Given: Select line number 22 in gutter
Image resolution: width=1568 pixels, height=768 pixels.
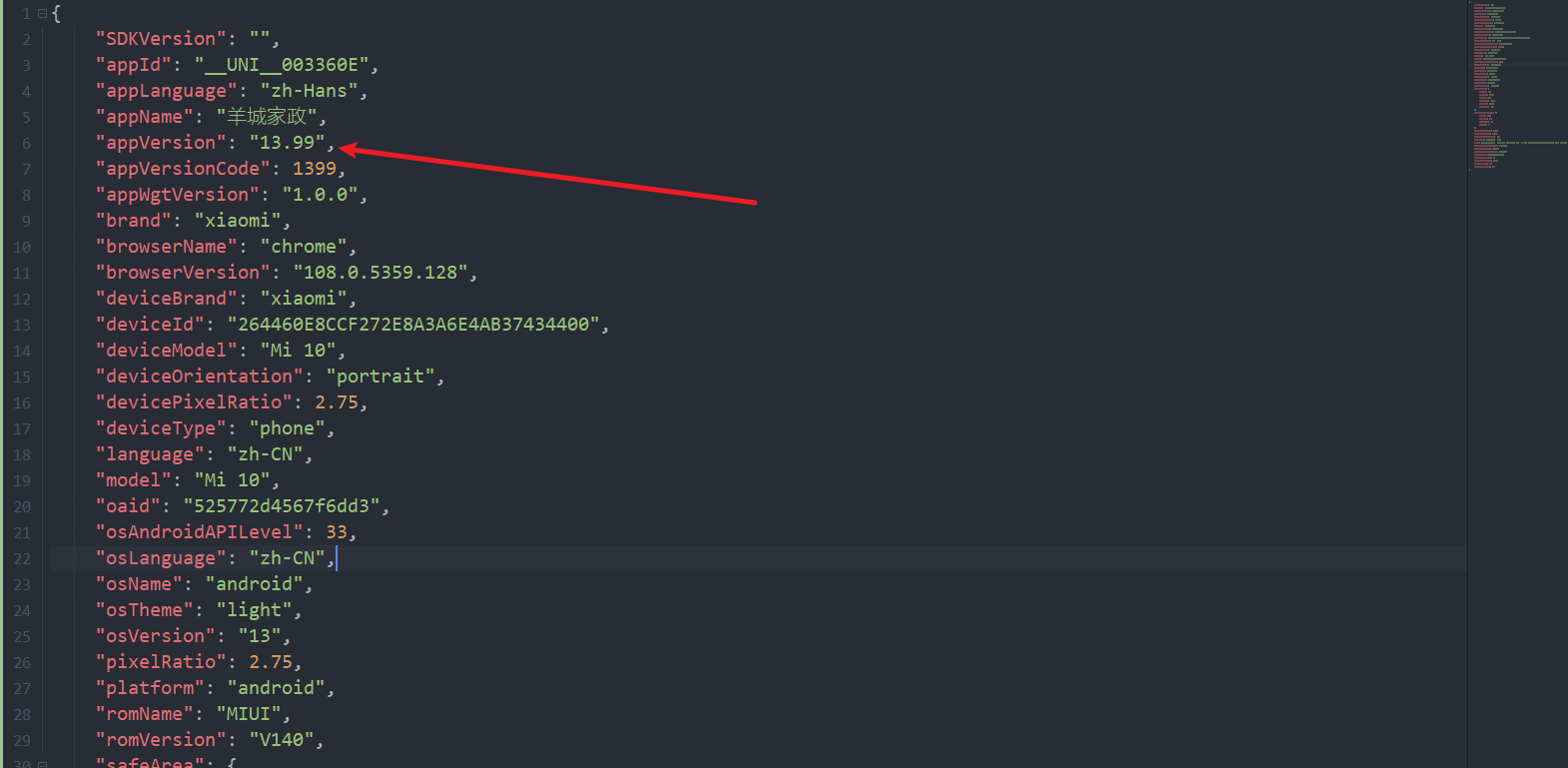Looking at the screenshot, I should click(22, 558).
